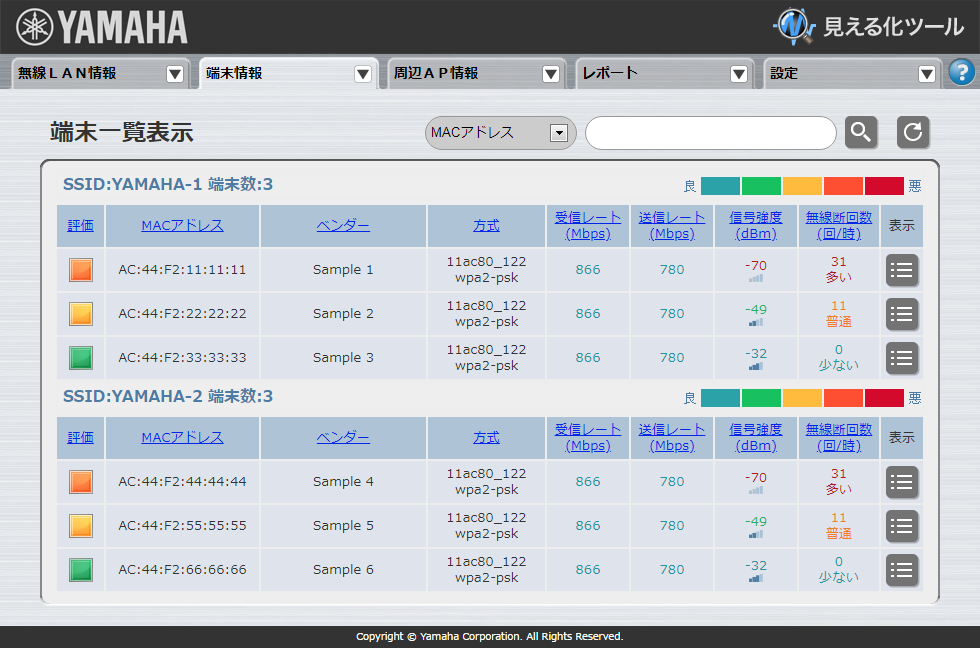Viewport: 980px width, 648px height.
Task: Click orange evaluation icon for Sample 1
Action: click(x=81, y=270)
